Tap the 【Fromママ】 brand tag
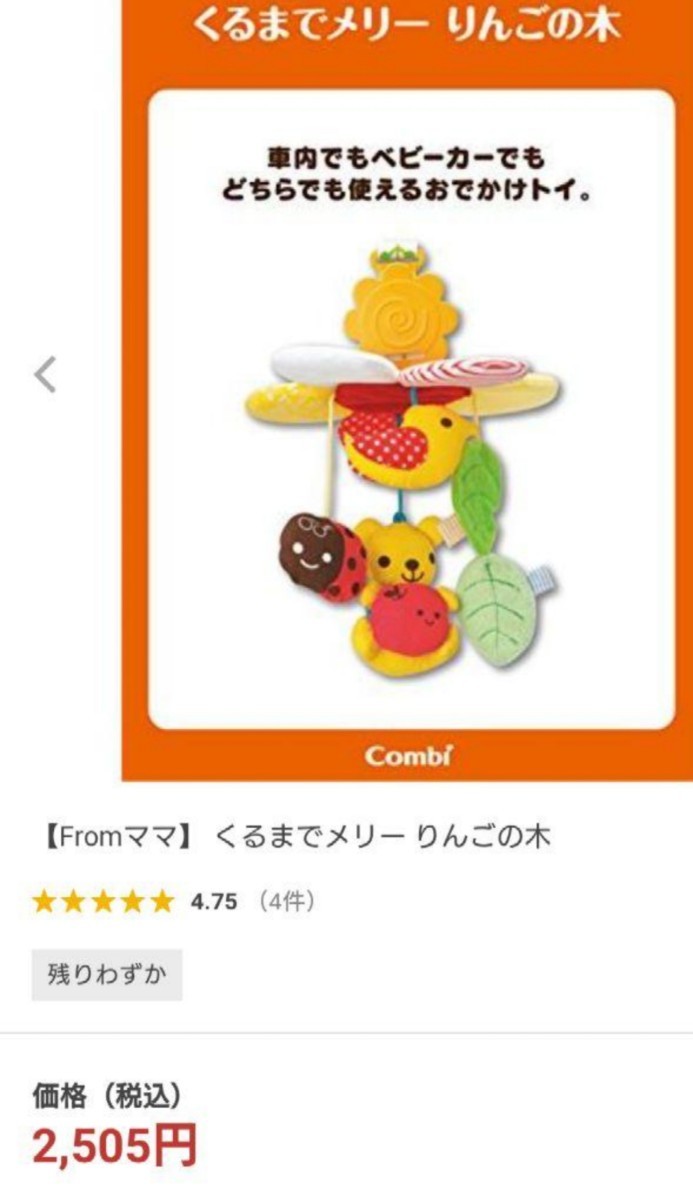 (113, 836)
